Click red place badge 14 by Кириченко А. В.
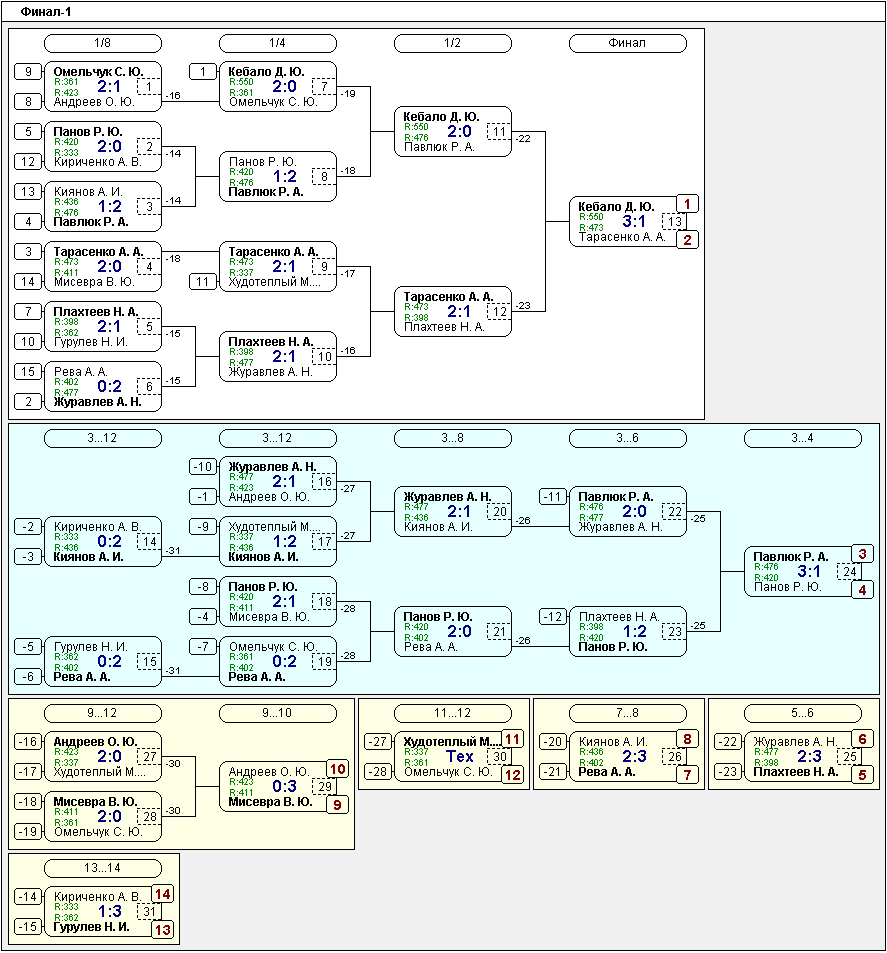Image resolution: width=887 pixels, height=953 pixels. pos(162,894)
